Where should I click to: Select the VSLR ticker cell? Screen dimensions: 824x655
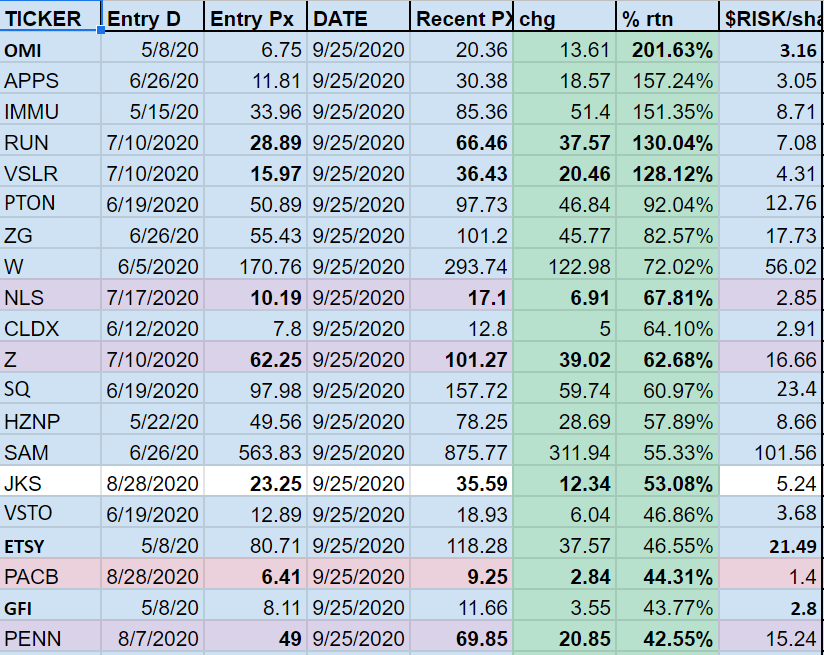tap(50, 173)
